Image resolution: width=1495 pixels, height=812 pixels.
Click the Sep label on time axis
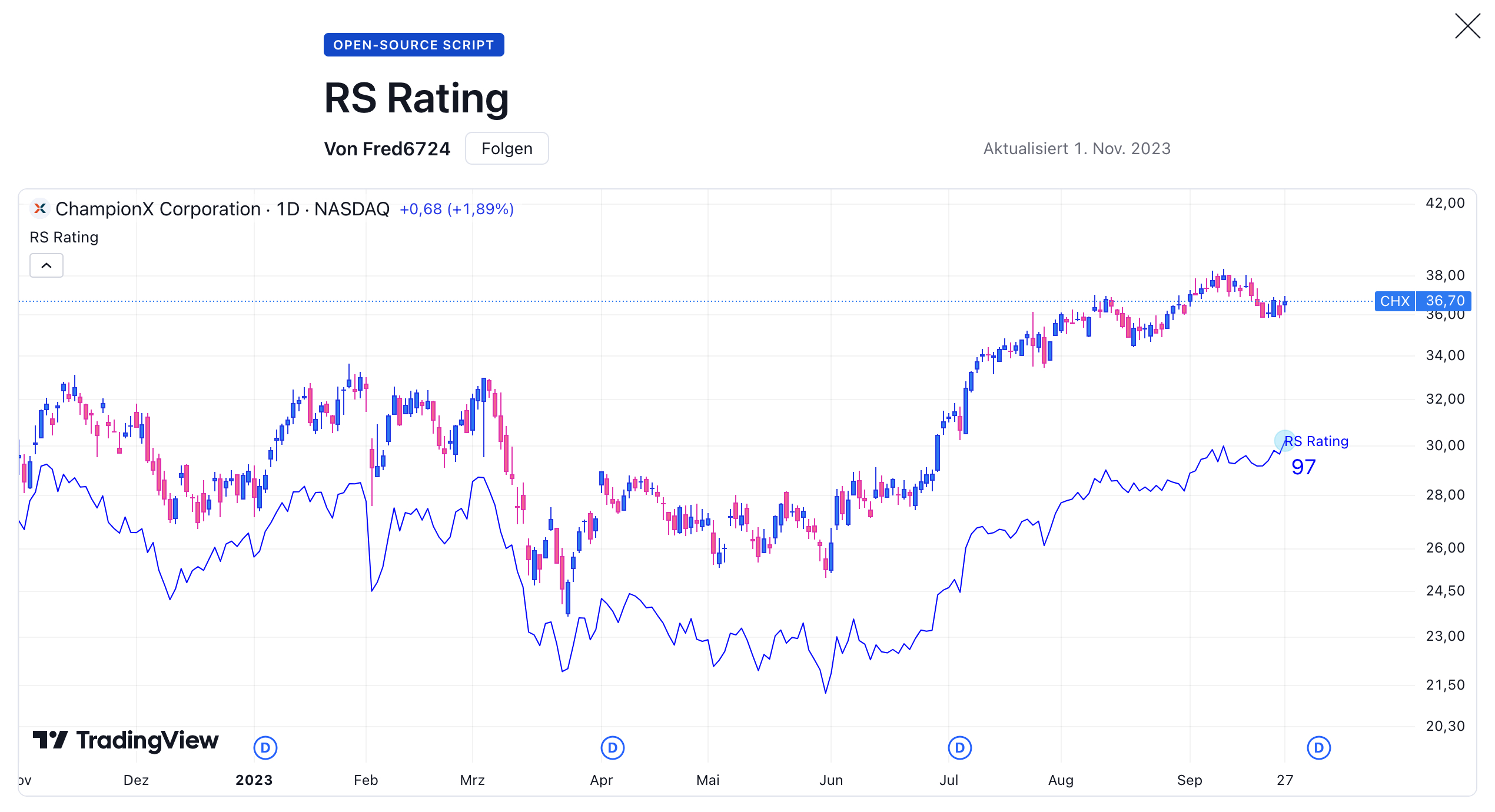(x=1189, y=780)
